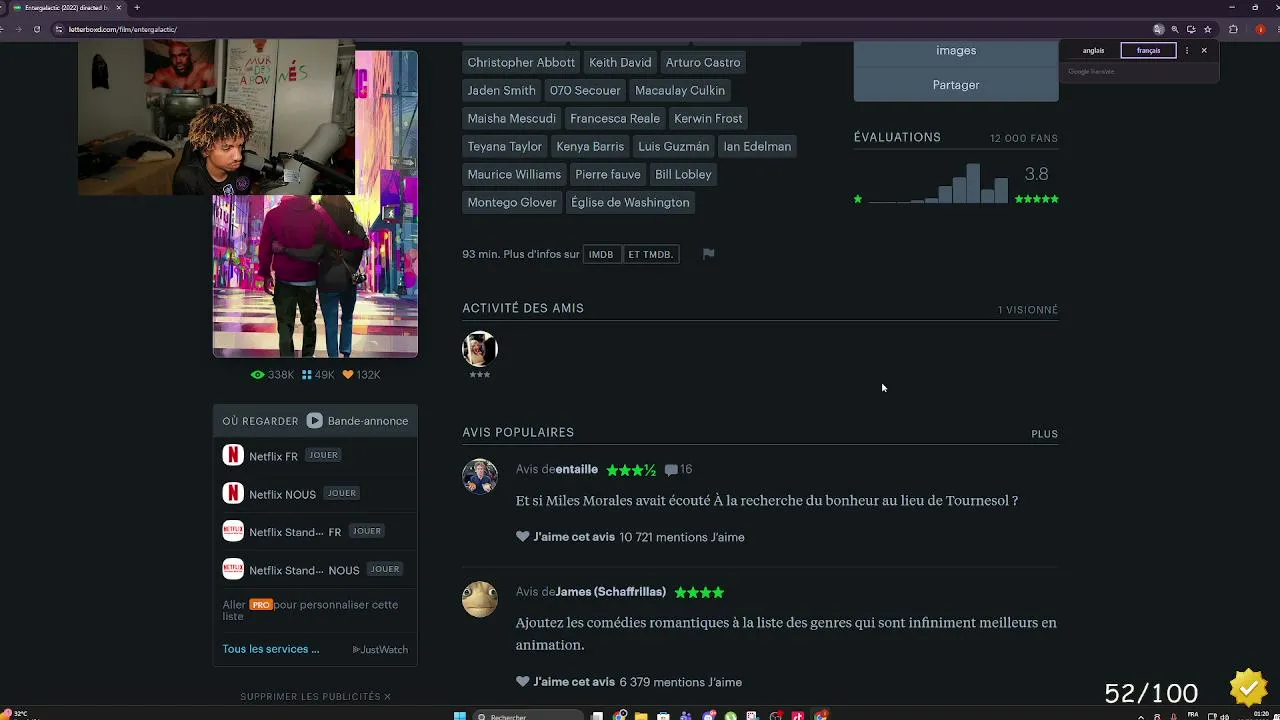This screenshot has width=1280, height=720.
Task: Click the Netflix Standard NOUS logo icon
Action: 233,569
